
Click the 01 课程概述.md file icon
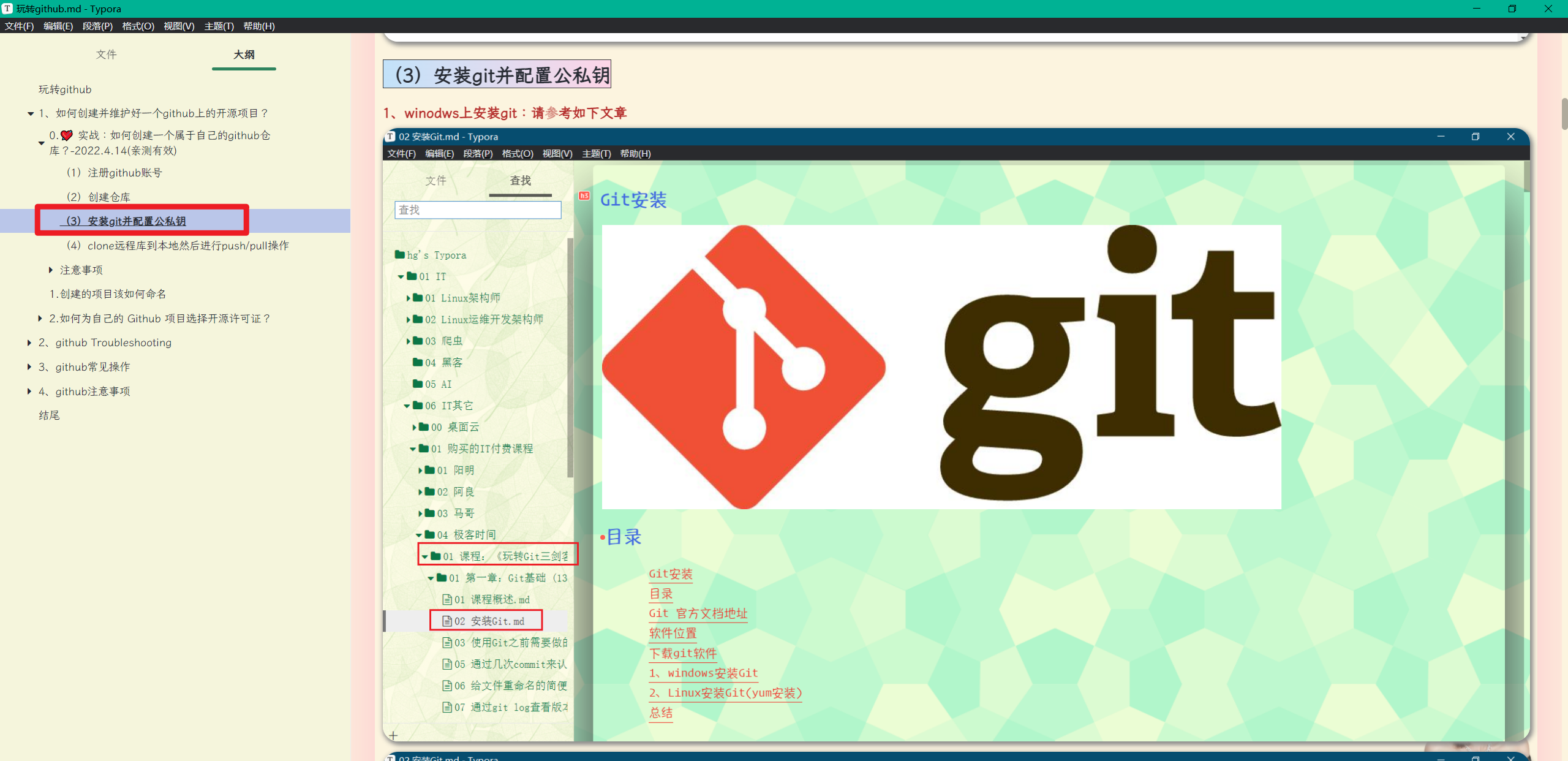[x=447, y=599]
